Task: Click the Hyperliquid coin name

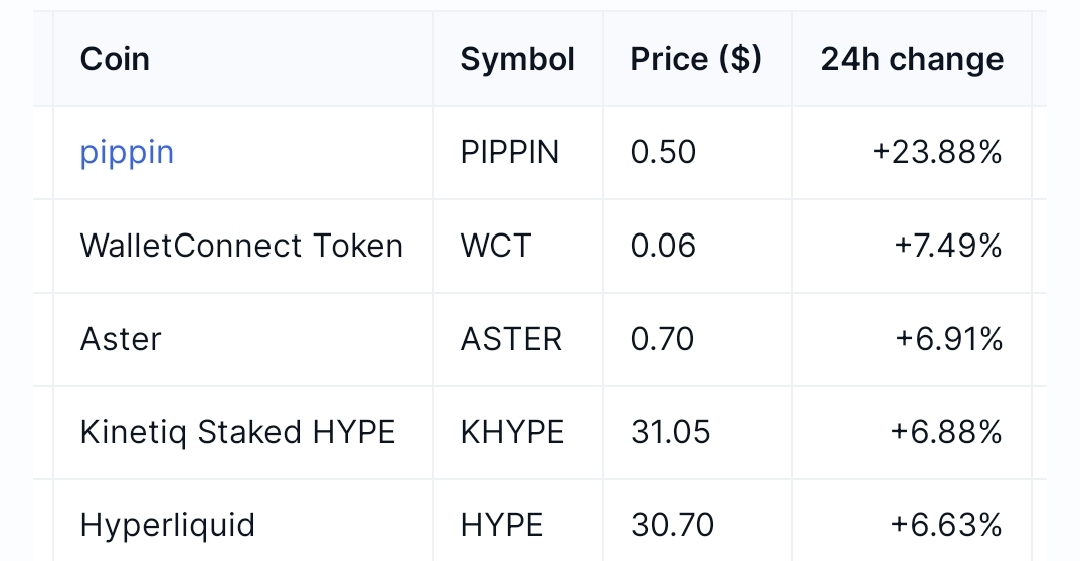Action: pos(167,525)
